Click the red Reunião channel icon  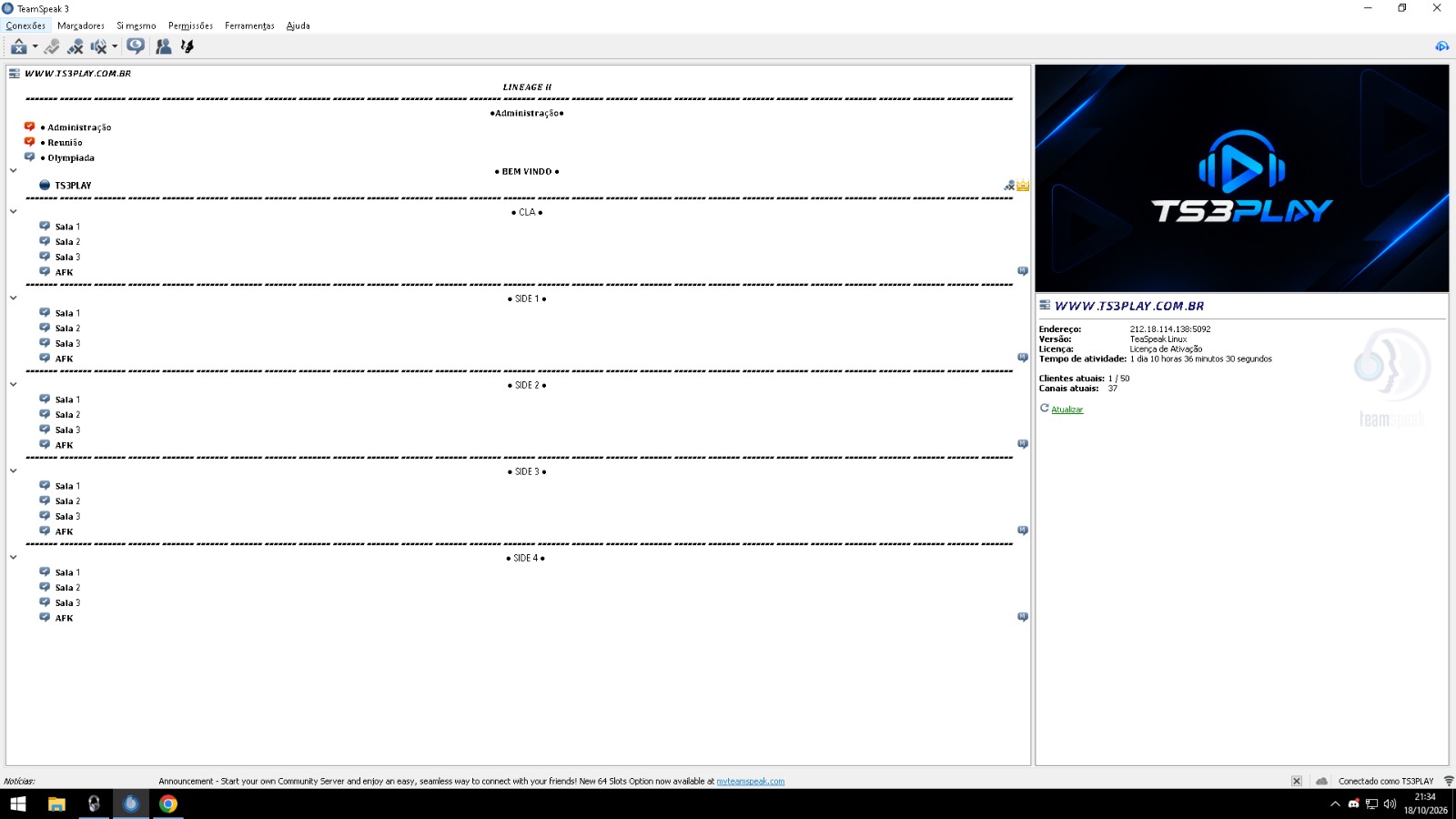29,142
